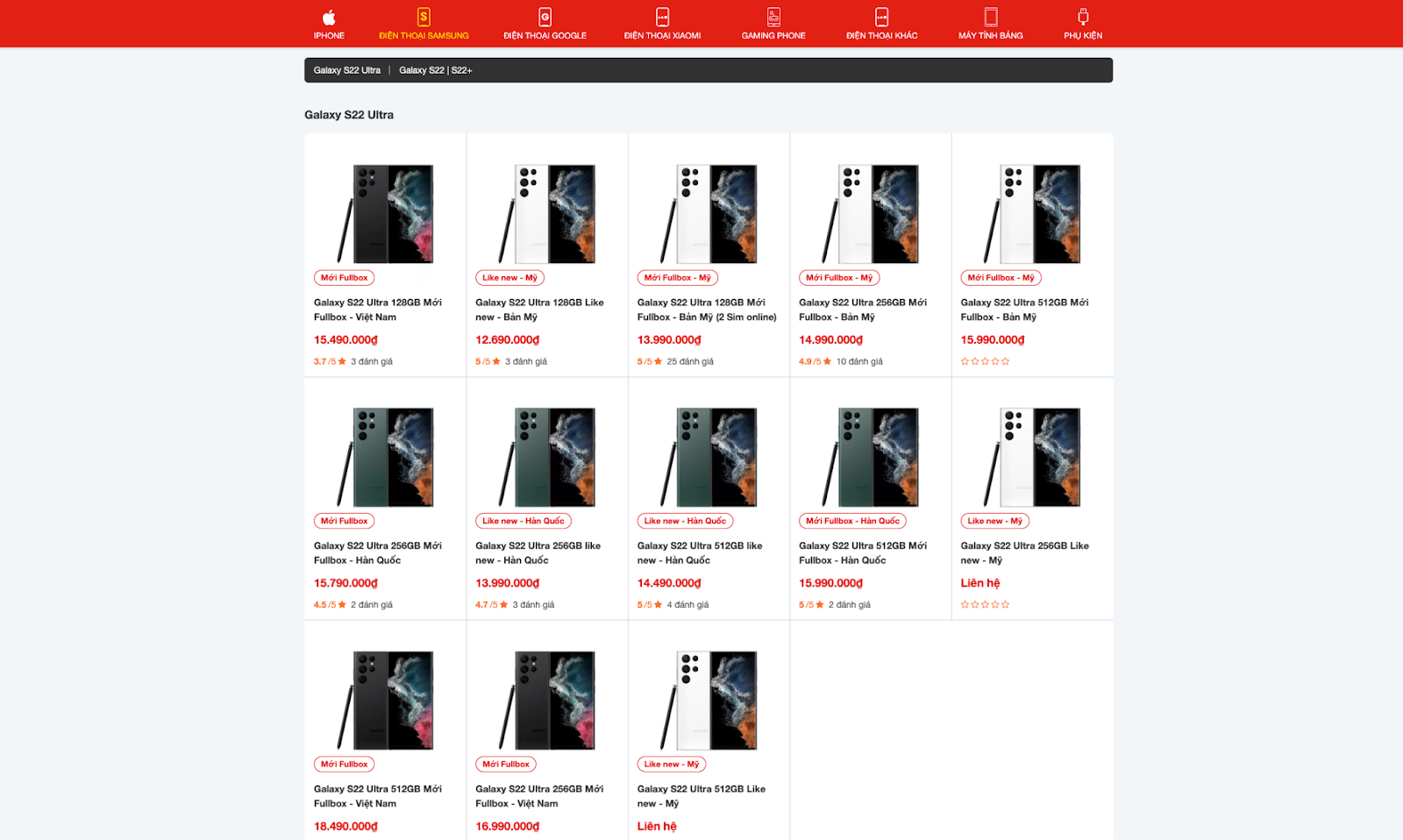The width and height of the screenshot is (1403, 840).
Task: Click the '10 đánh giá' review count
Action: [859, 361]
